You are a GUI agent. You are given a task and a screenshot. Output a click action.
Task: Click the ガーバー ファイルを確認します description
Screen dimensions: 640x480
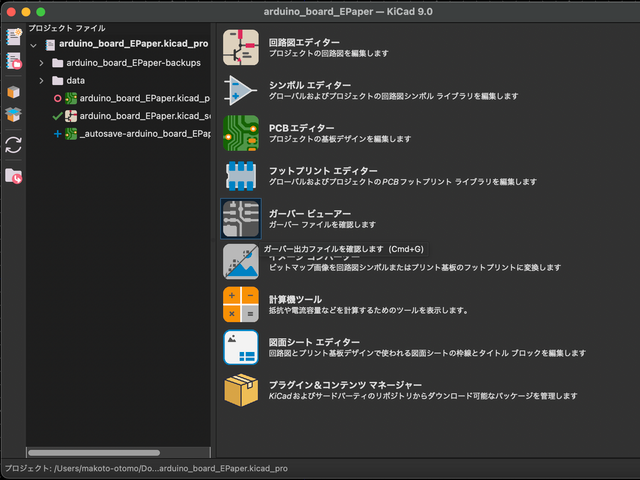[322, 225]
